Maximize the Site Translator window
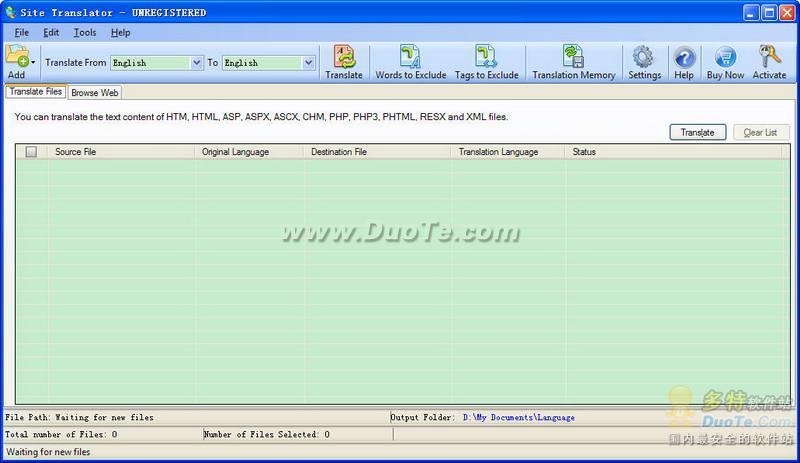The width and height of the screenshot is (800, 463). point(769,13)
